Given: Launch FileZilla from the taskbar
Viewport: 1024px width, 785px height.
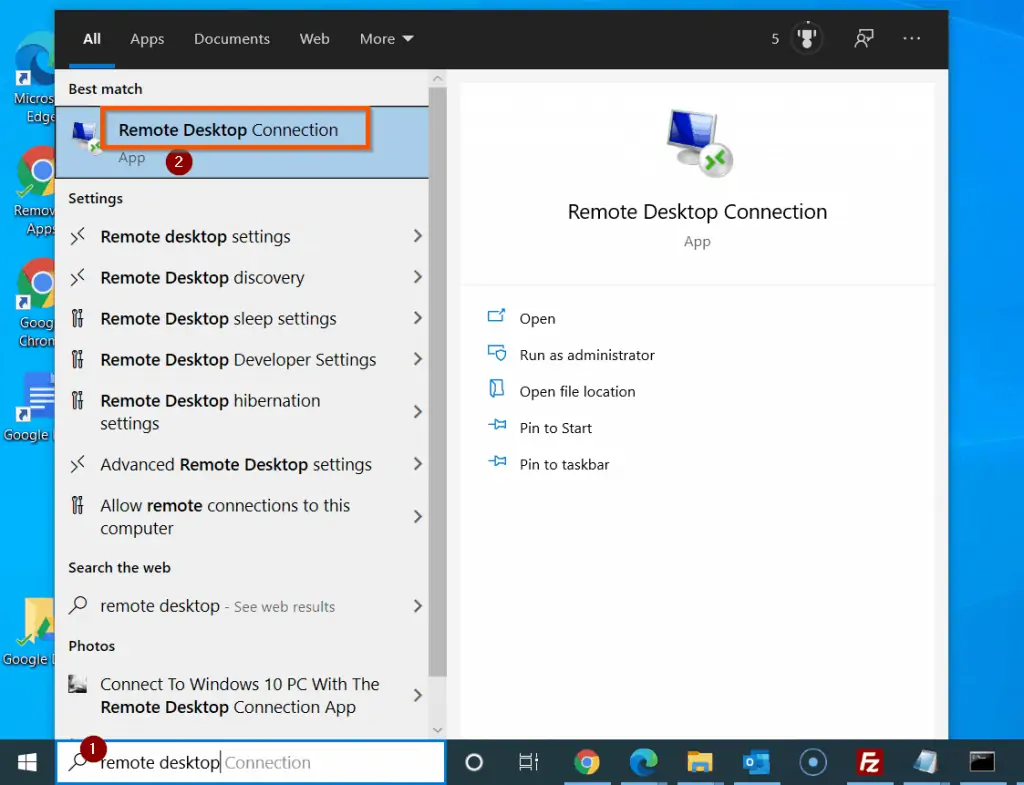Looking at the screenshot, I should tap(868, 763).
